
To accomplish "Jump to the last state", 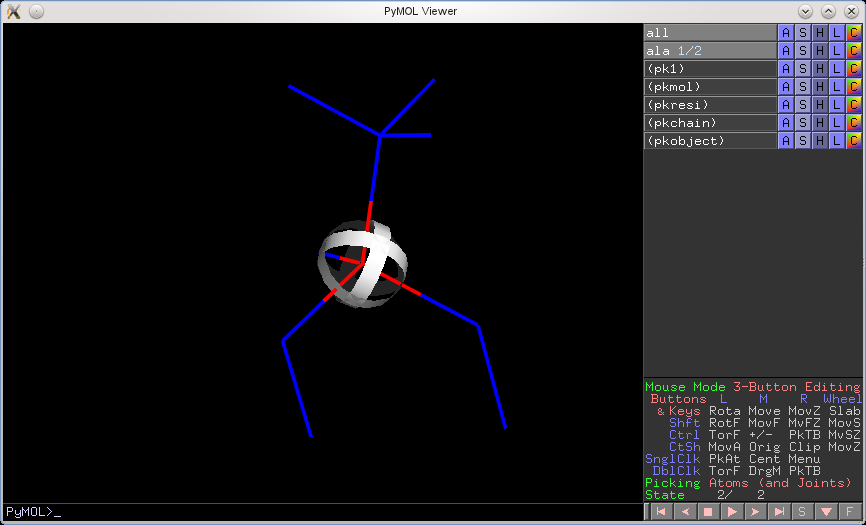I will tap(778, 512).
